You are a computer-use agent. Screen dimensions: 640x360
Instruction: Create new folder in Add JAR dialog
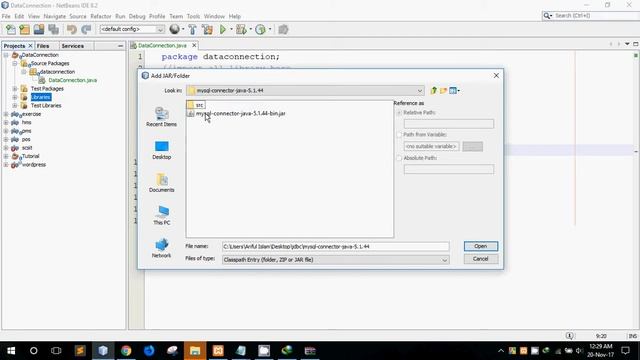[x=443, y=91]
